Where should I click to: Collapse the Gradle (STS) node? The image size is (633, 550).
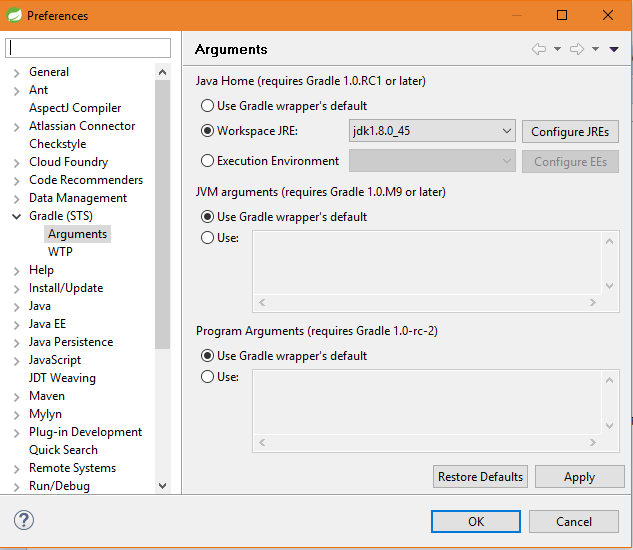pyautogui.click(x=17, y=216)
